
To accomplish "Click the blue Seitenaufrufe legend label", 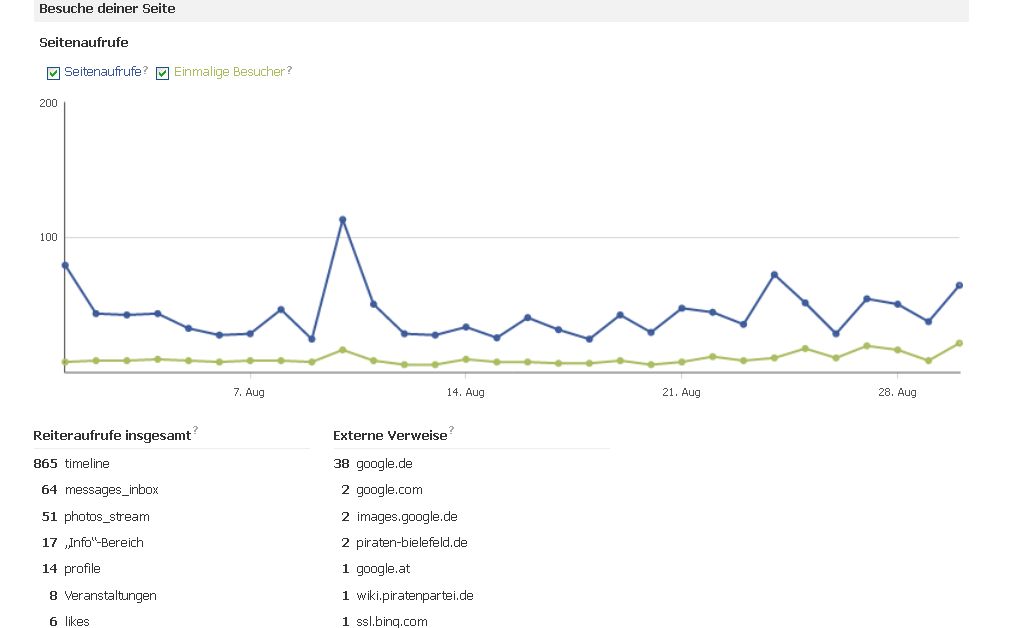I will [102, 72].
